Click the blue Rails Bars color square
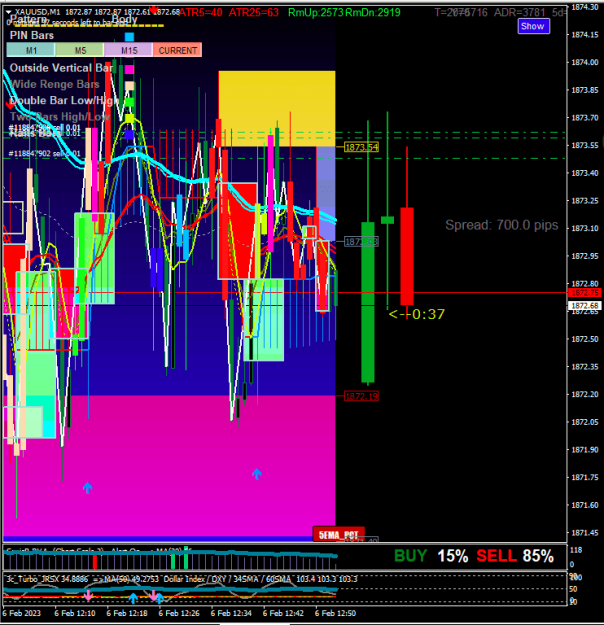The height and width of the screenshot is (625, 604). click(129, 134)
